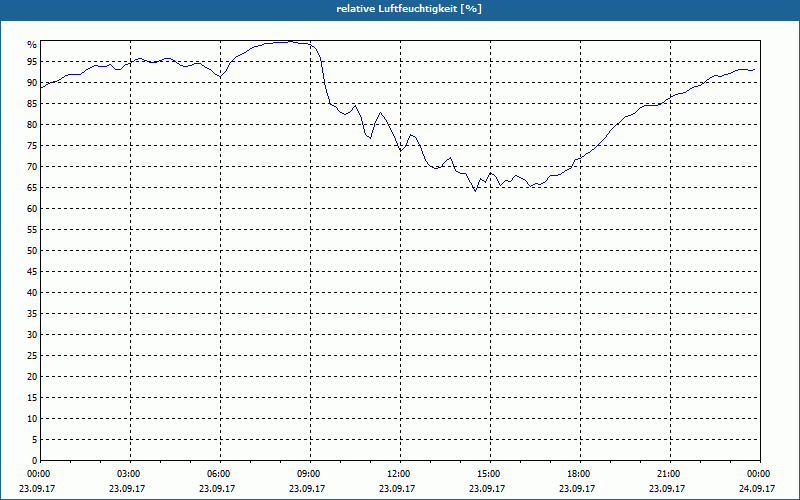Click the y-axis value "70"

click(x=32, y=167)
